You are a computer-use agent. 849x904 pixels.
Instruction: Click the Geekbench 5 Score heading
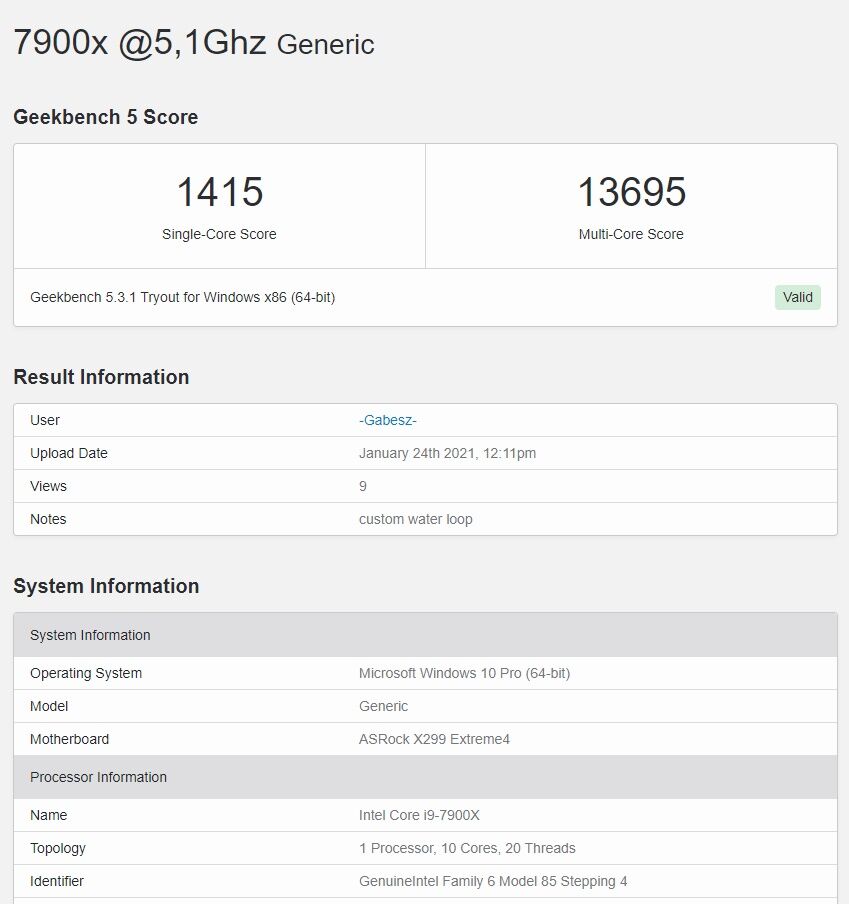(105, 117)
